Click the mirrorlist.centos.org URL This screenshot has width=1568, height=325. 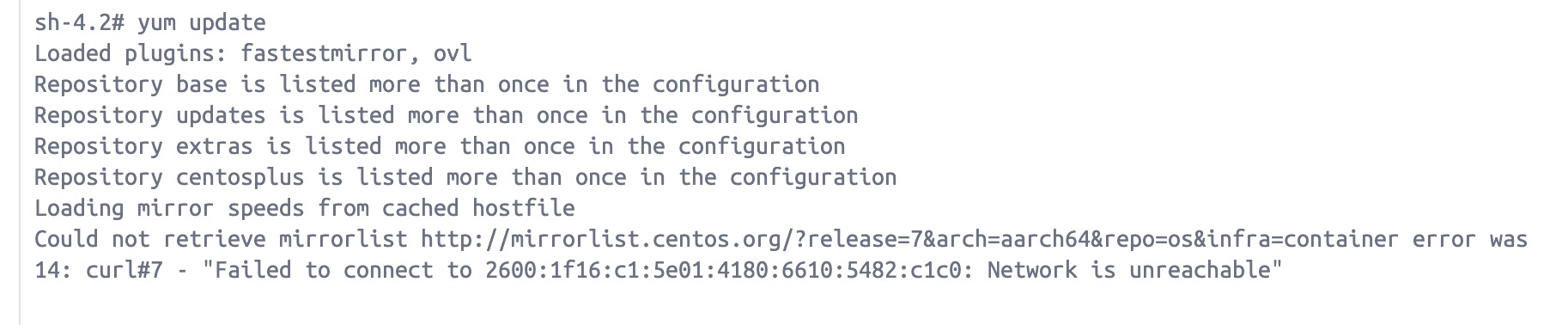click(x=909, y=239)
